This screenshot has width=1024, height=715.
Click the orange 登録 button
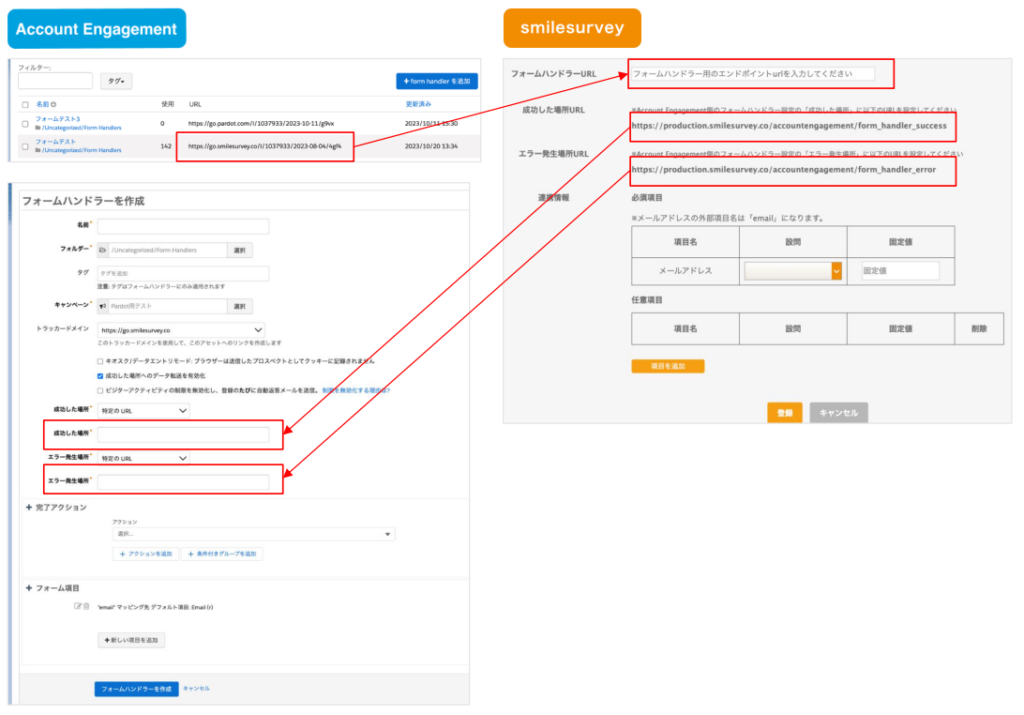pyautogui.click(x=784, y=413)
